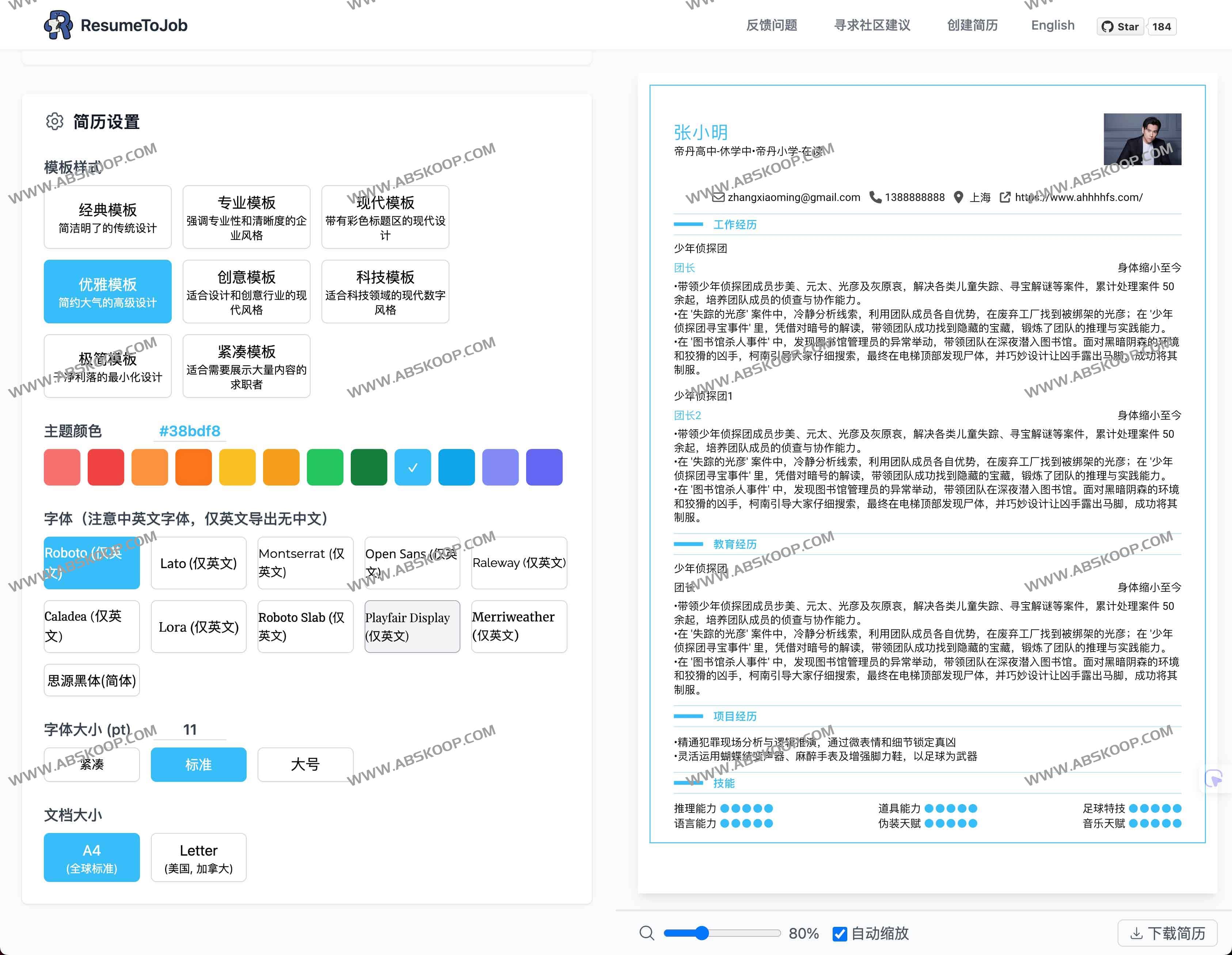Click the external link icon in resume
This screenshot has width=1232, height=955.
click(x=1005, y=197)
